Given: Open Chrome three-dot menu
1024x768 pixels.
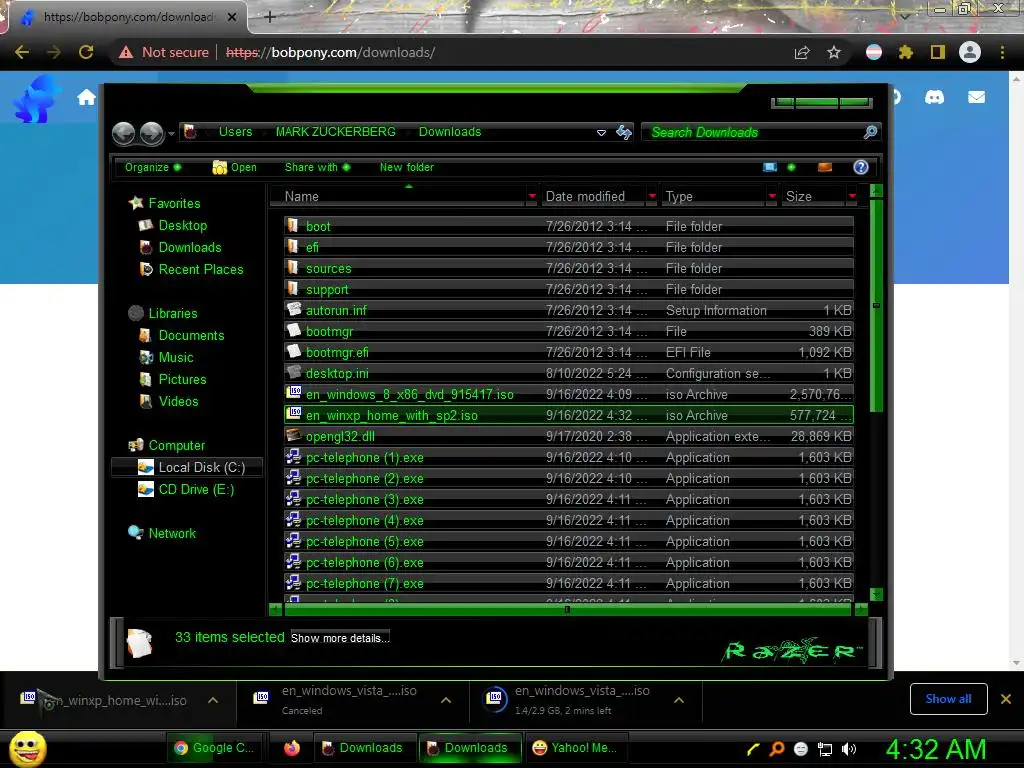Looking at the screenshot, I should coord(1002,52).
